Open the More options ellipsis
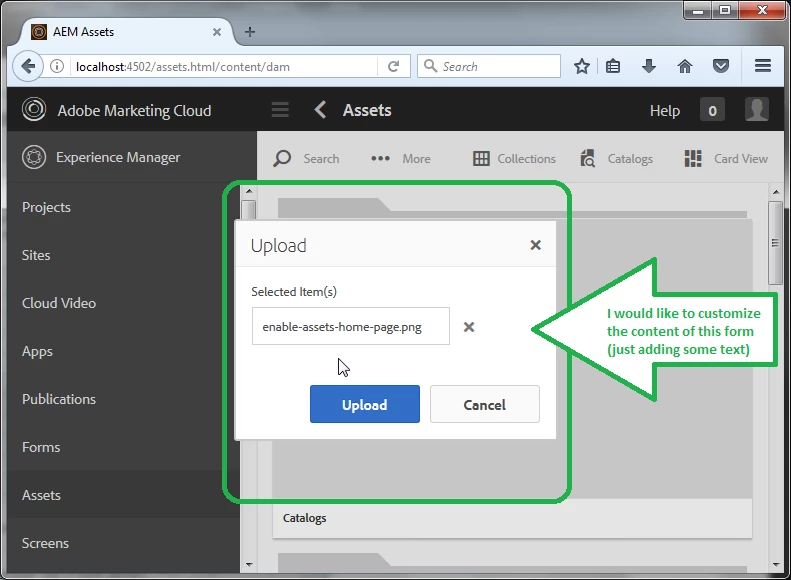This screenshot has height=580, width=791. pos(380,158)
